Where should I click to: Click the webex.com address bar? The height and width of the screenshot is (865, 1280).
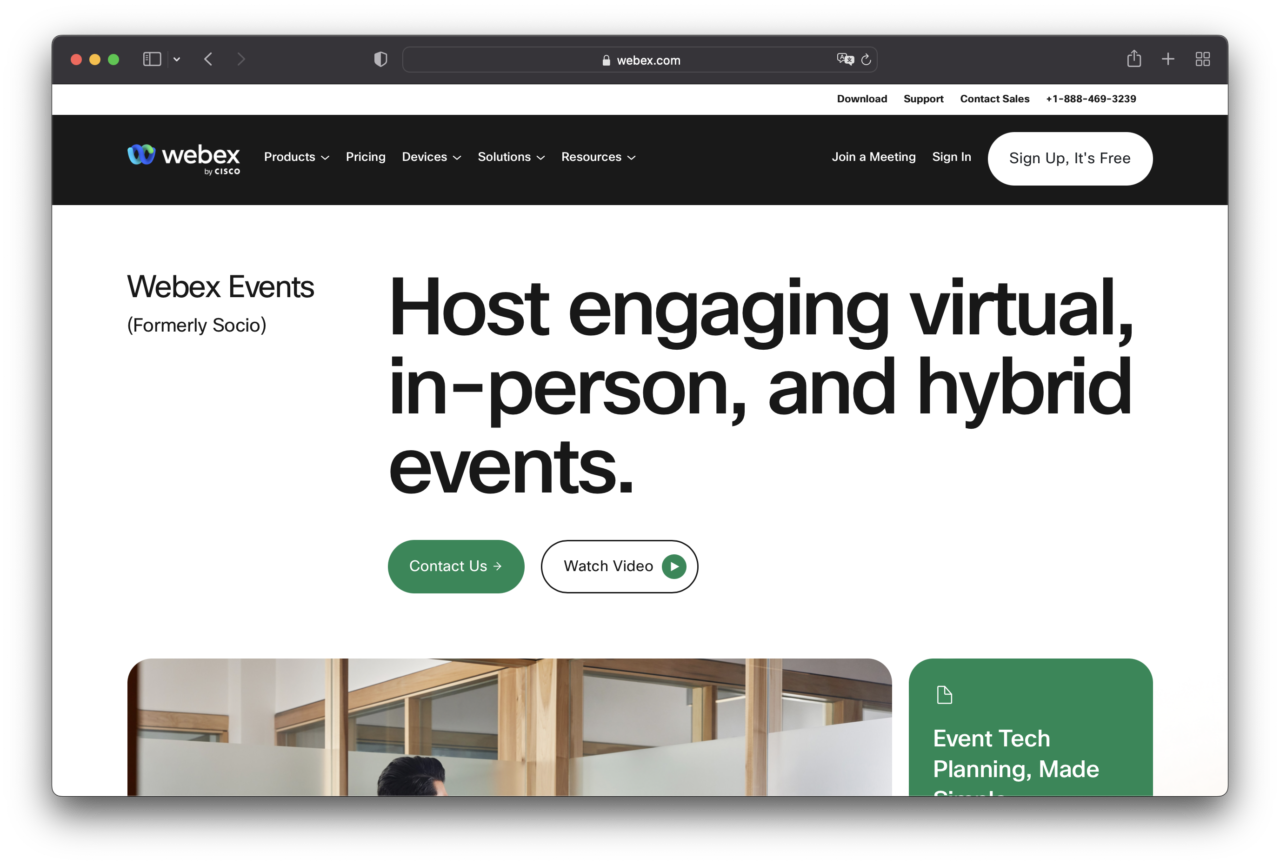(640, 59)
